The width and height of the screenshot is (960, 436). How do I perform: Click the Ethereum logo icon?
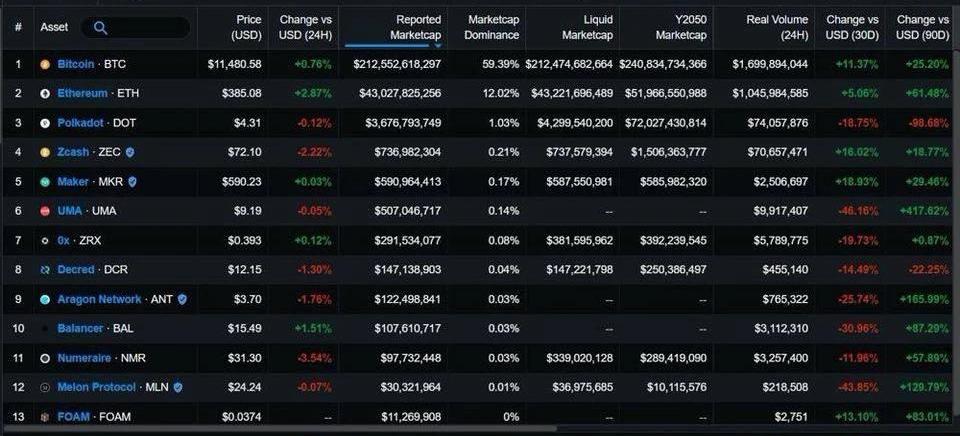click(x=45, y=94)
